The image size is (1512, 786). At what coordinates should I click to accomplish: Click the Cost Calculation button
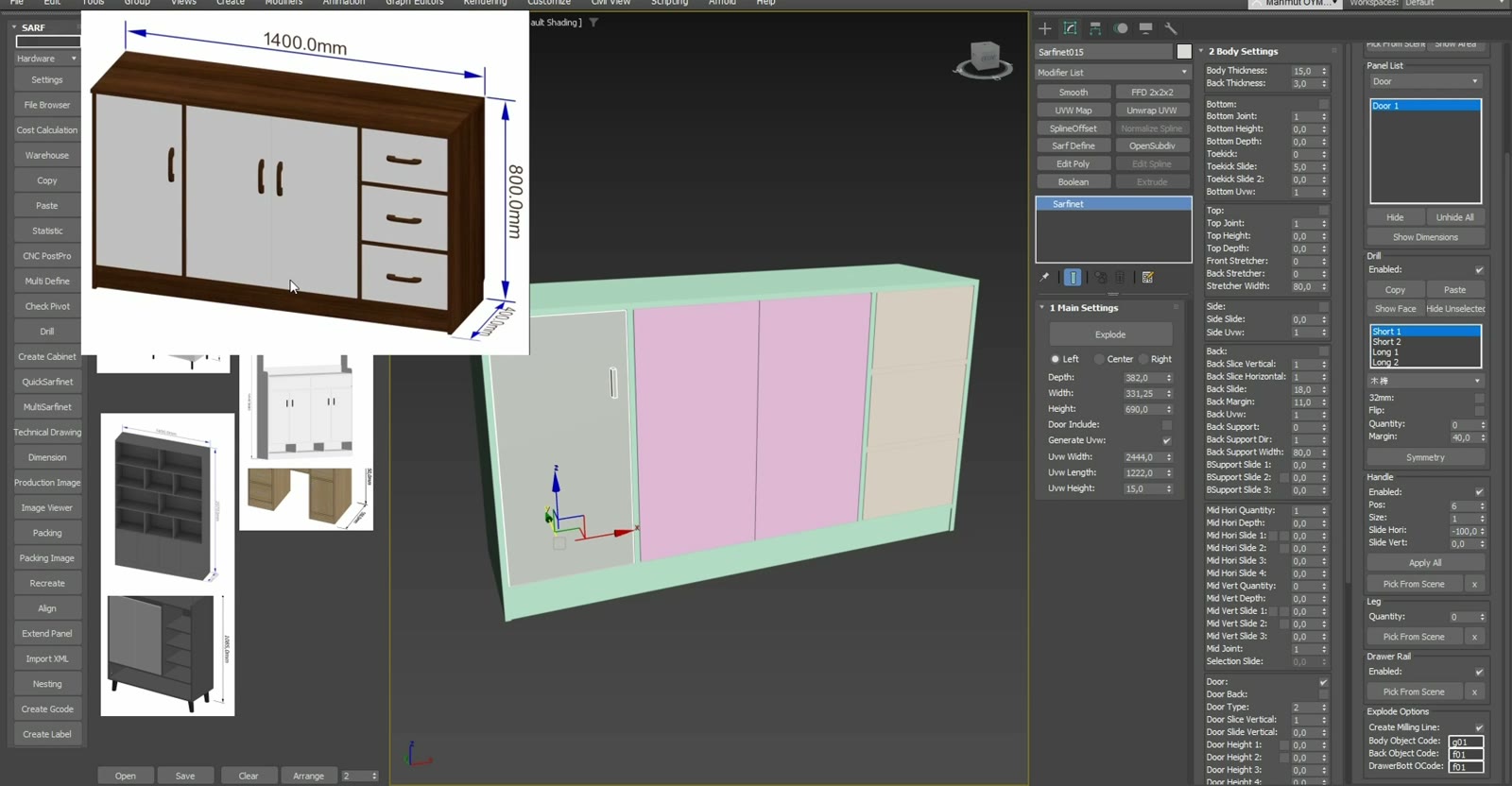tap(47, 130)
